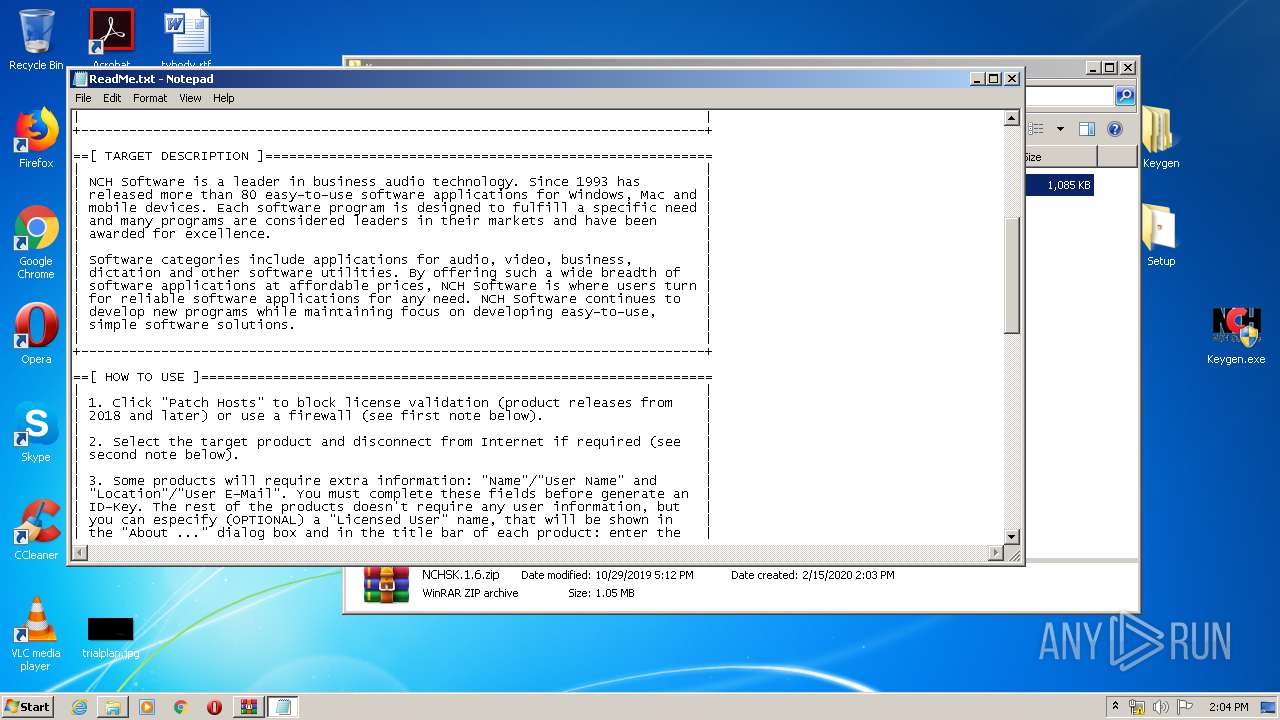
Task: Switch to Notepad taskbar button
Action: click(283, 707)
